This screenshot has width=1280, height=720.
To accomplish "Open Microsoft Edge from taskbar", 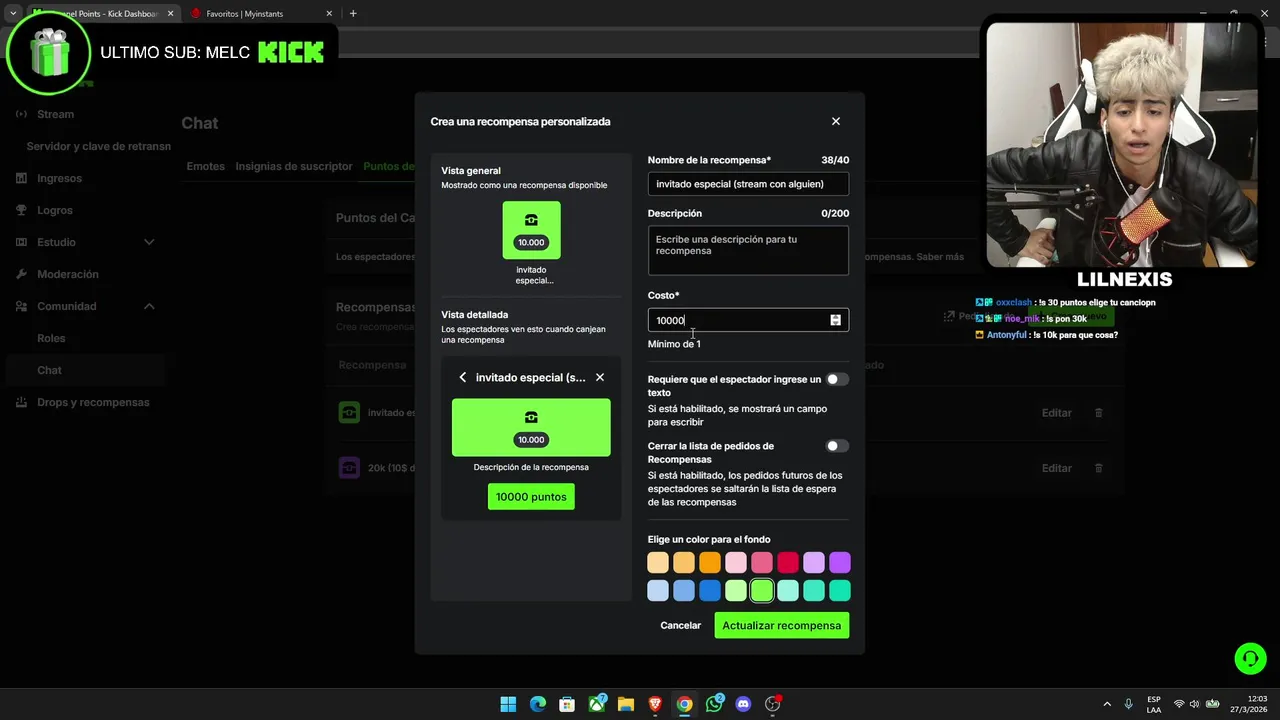I will (537, 704).
